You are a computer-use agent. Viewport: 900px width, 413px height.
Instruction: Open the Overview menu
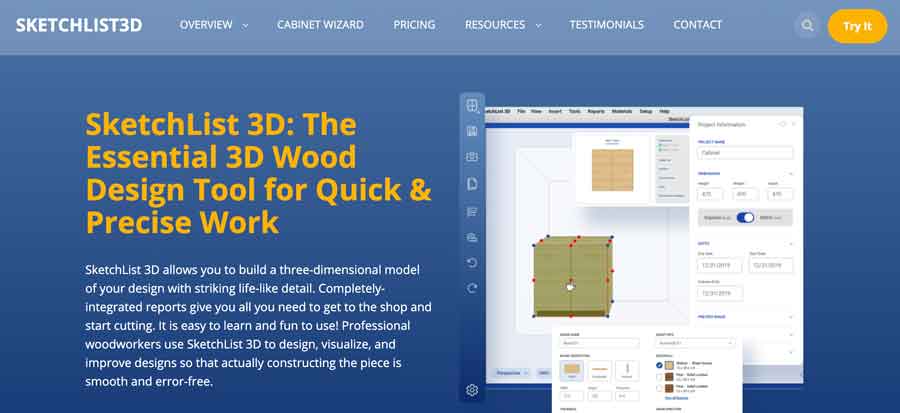pyautogui.click(x=206, y=25)
